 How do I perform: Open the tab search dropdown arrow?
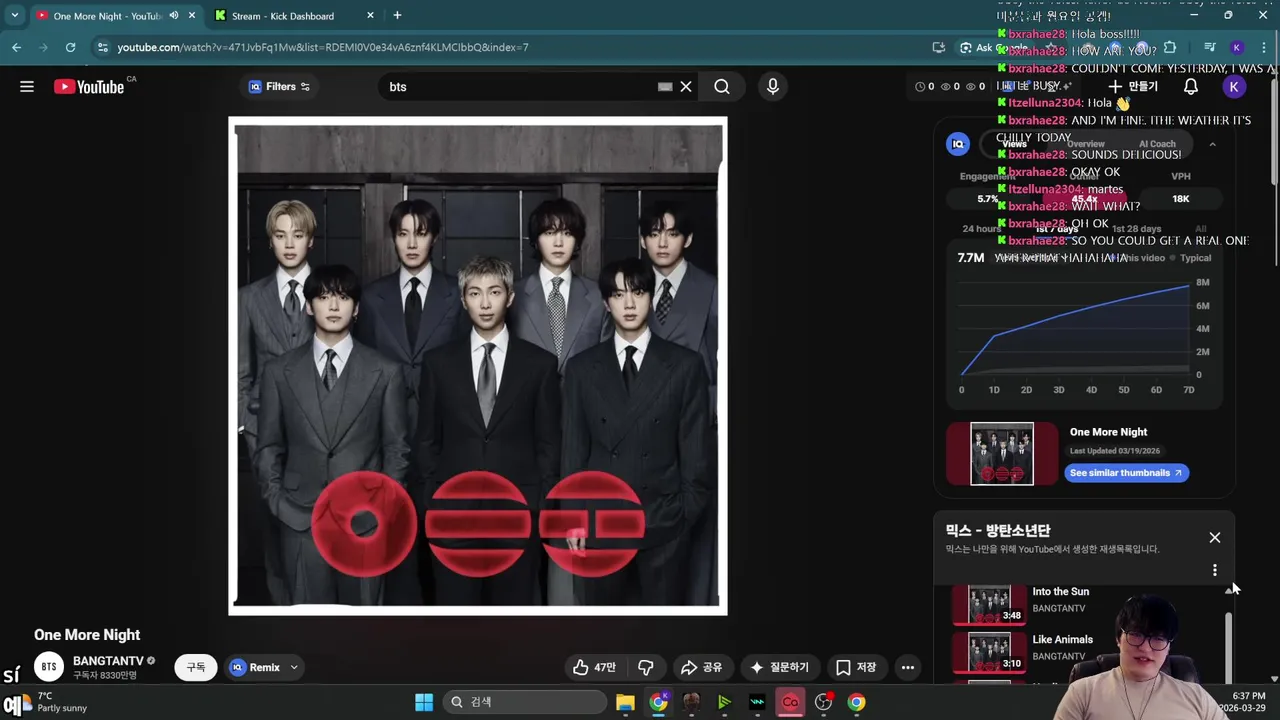click(x=14, y=16)
